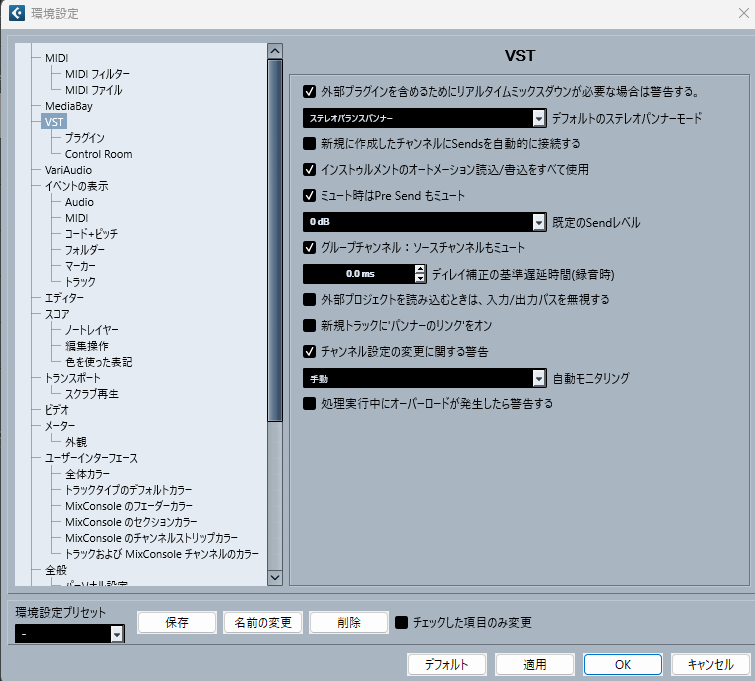Toggle channel settings change warning checkbox
Viewport: 755px width, 681px height.
pos(310,352)
